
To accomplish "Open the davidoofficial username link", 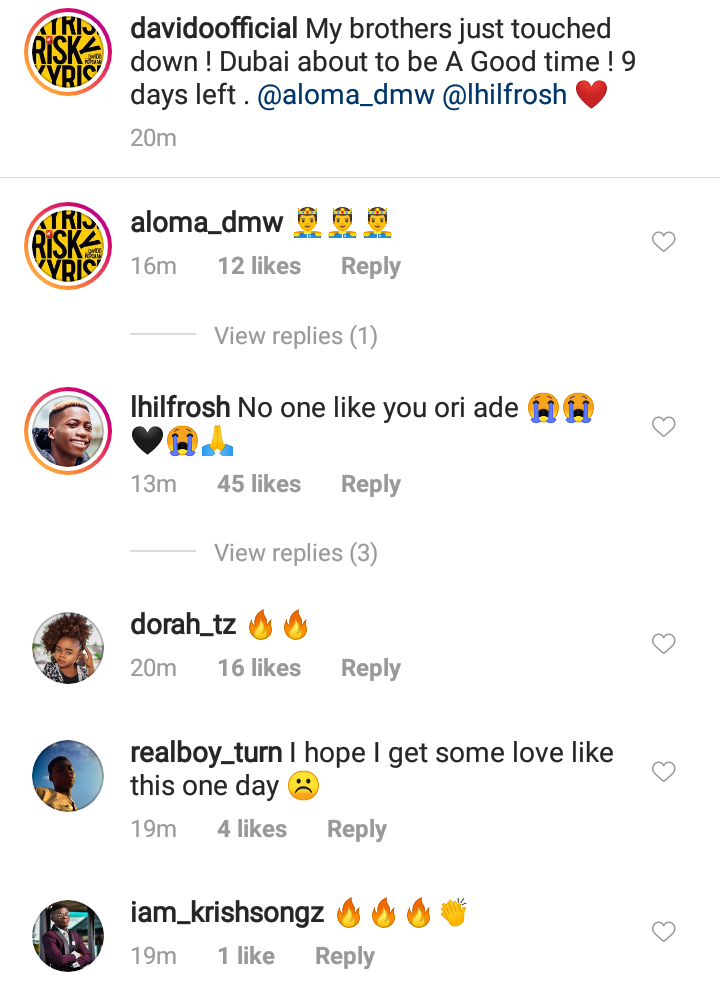I will [x=214, y=29].
